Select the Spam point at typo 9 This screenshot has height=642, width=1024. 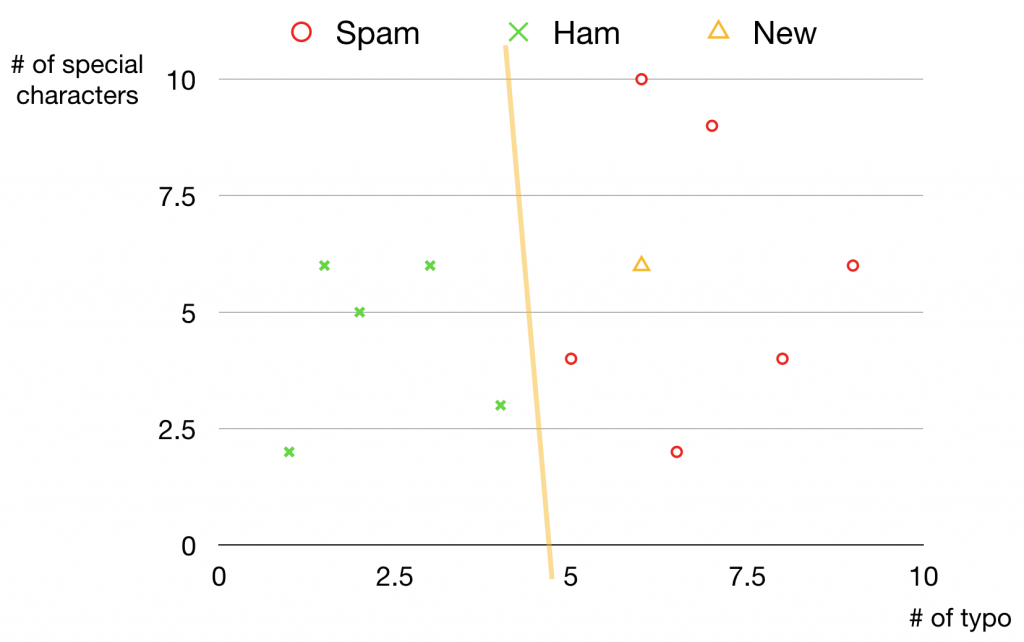(x=852, y=266)
